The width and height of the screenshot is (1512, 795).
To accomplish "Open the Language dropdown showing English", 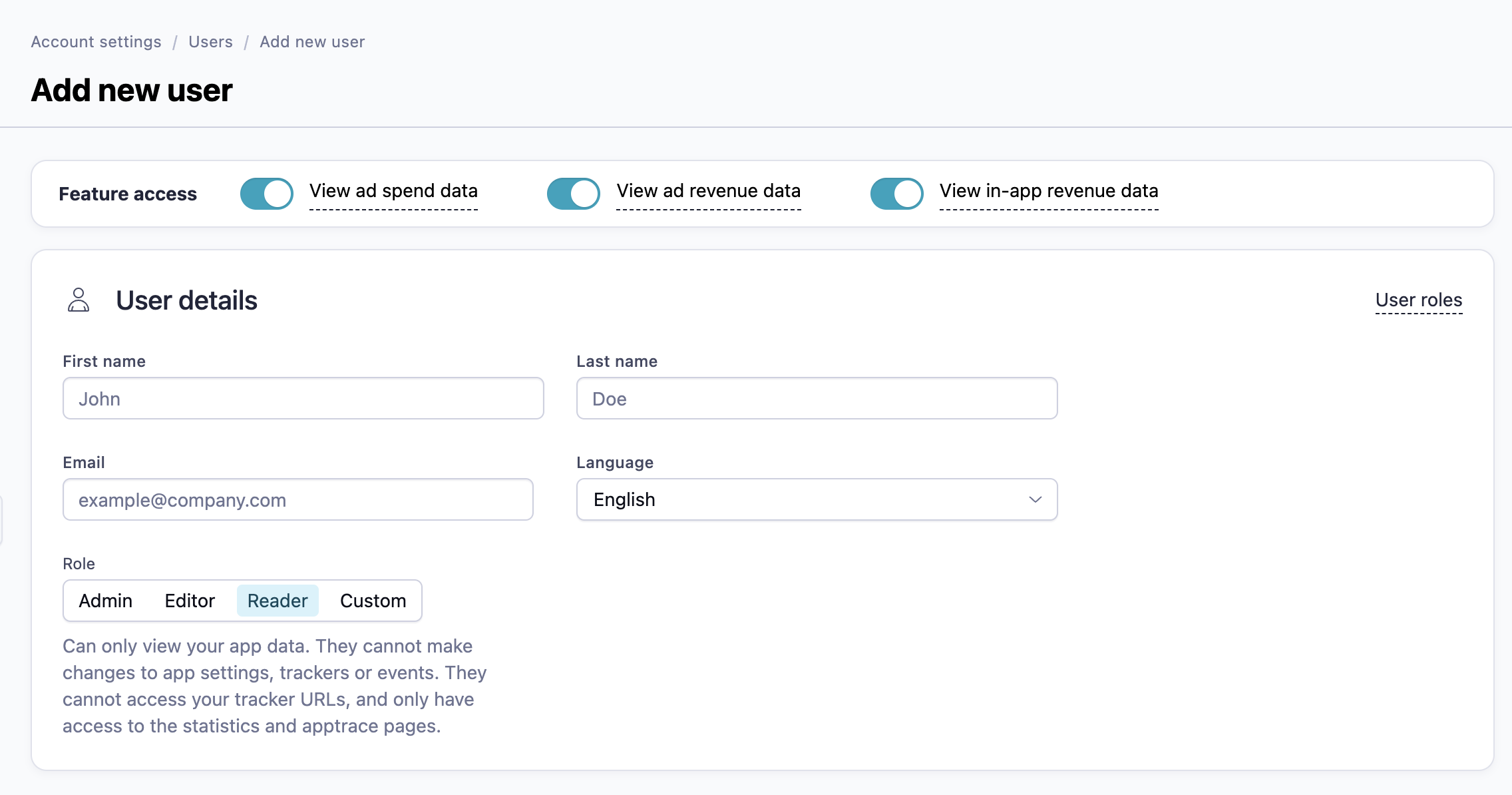I will (x=816, y=499).
